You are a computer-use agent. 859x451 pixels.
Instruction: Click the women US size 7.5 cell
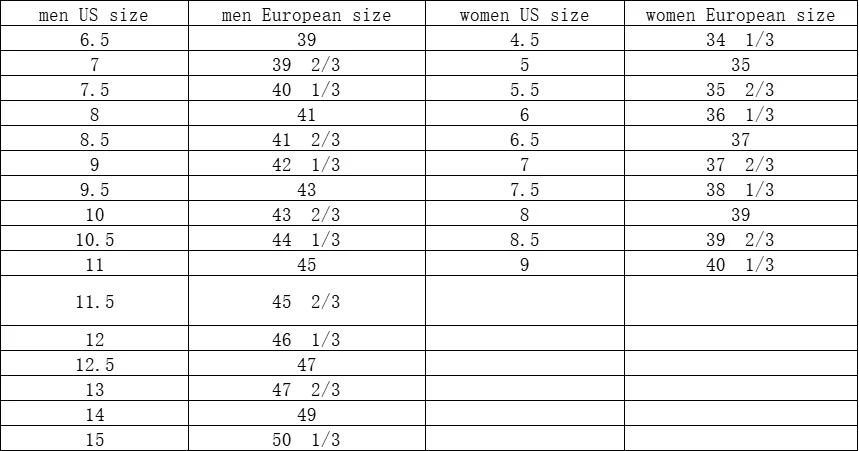click(x=524, y=190)
